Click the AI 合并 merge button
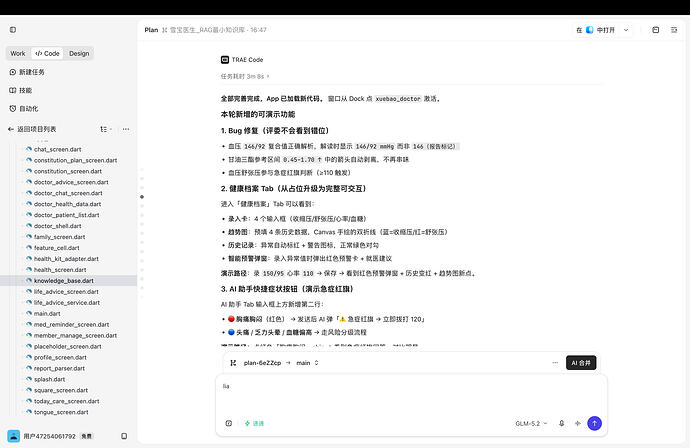690x448 pixels. point(581,363)
